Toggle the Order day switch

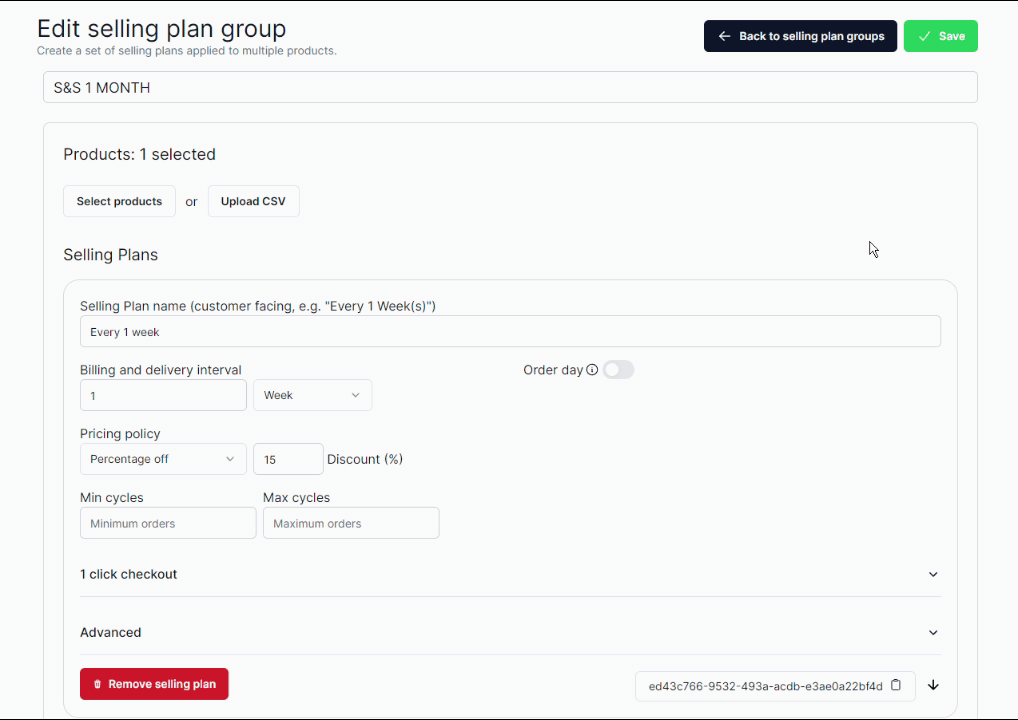(618, 369)
